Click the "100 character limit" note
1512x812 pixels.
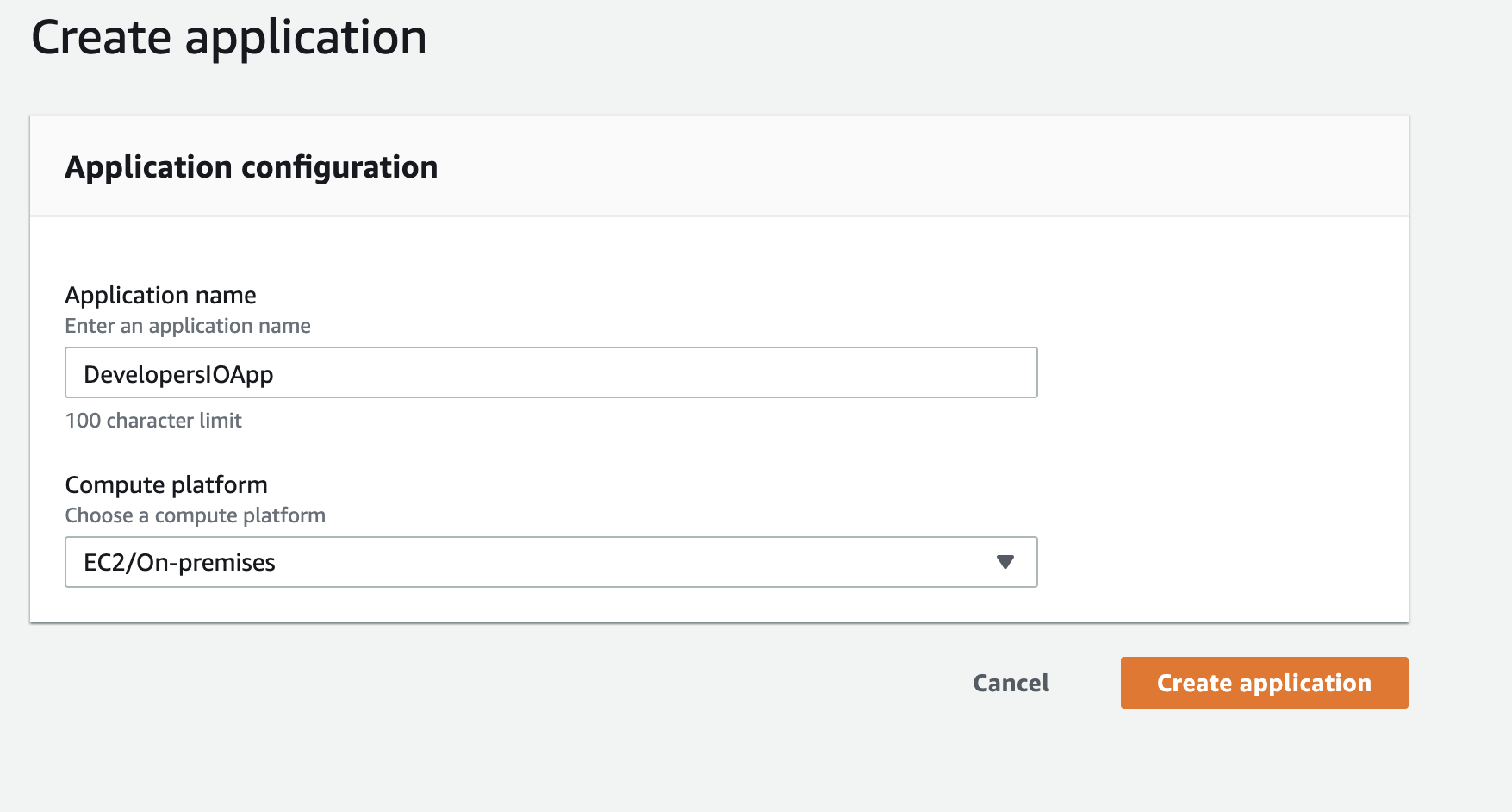pos(153,421)
